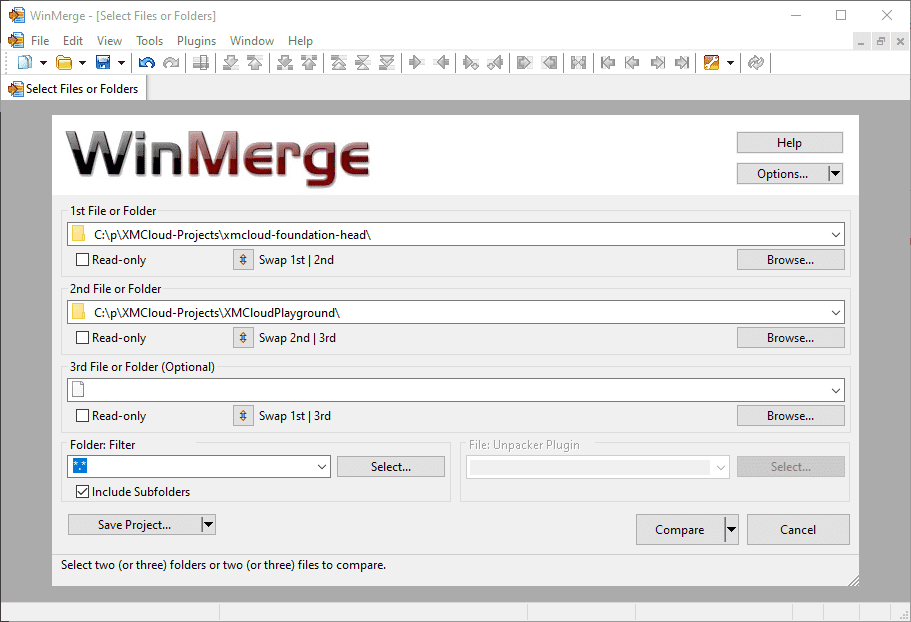Expand the 1st File or Folder path dropdown
911x622 pixels.
click(835, 234)
